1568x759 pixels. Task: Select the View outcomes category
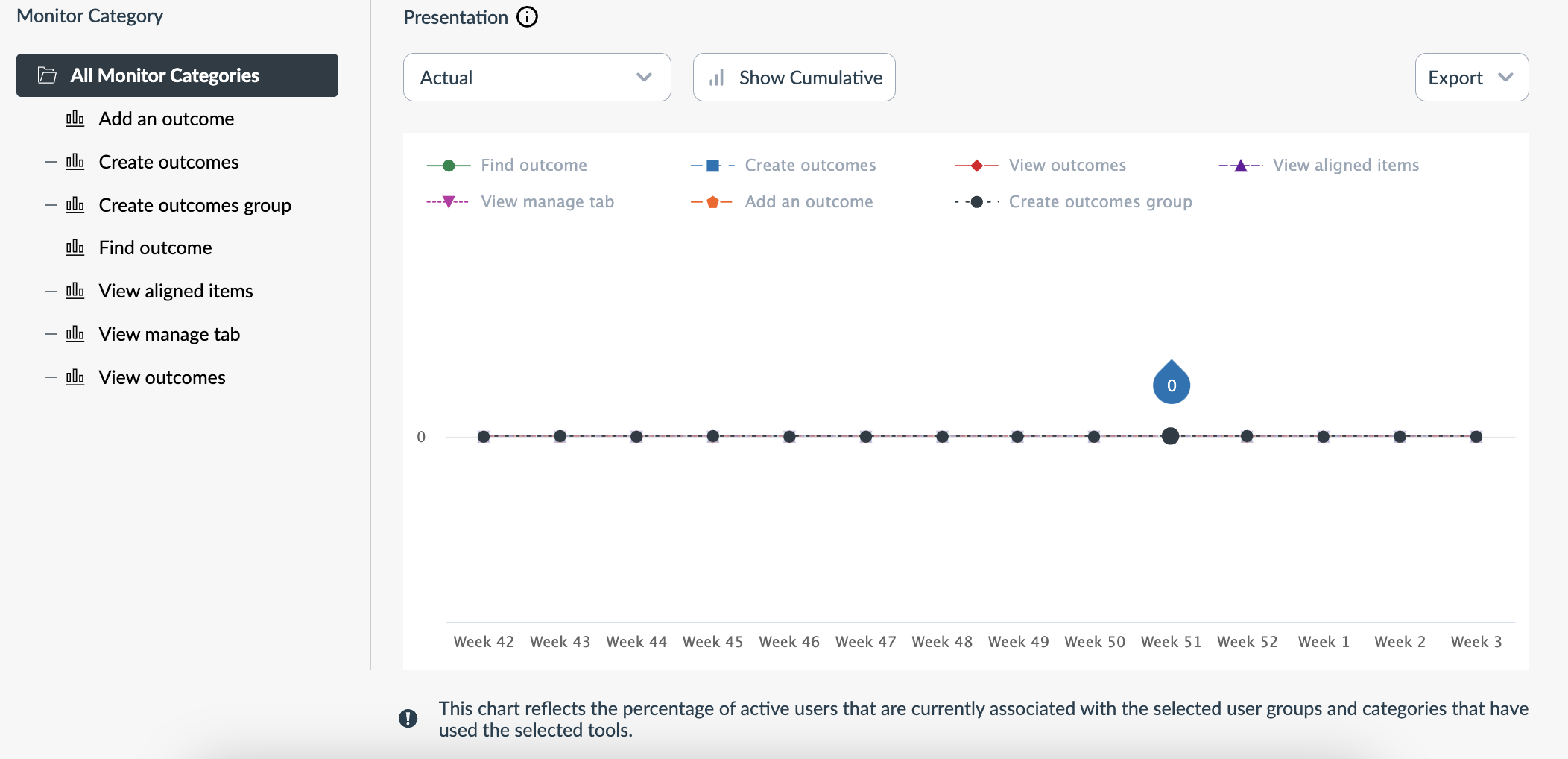coord(162,377)
